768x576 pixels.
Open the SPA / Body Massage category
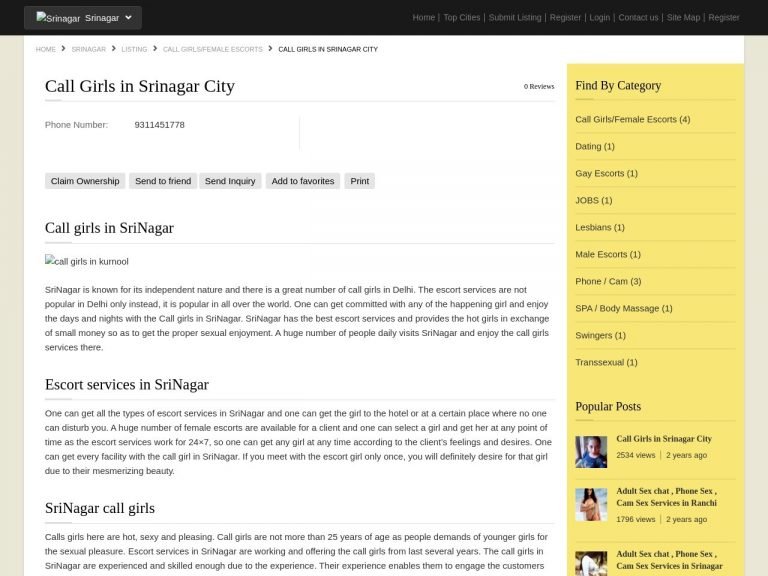[x=623, y=308]
